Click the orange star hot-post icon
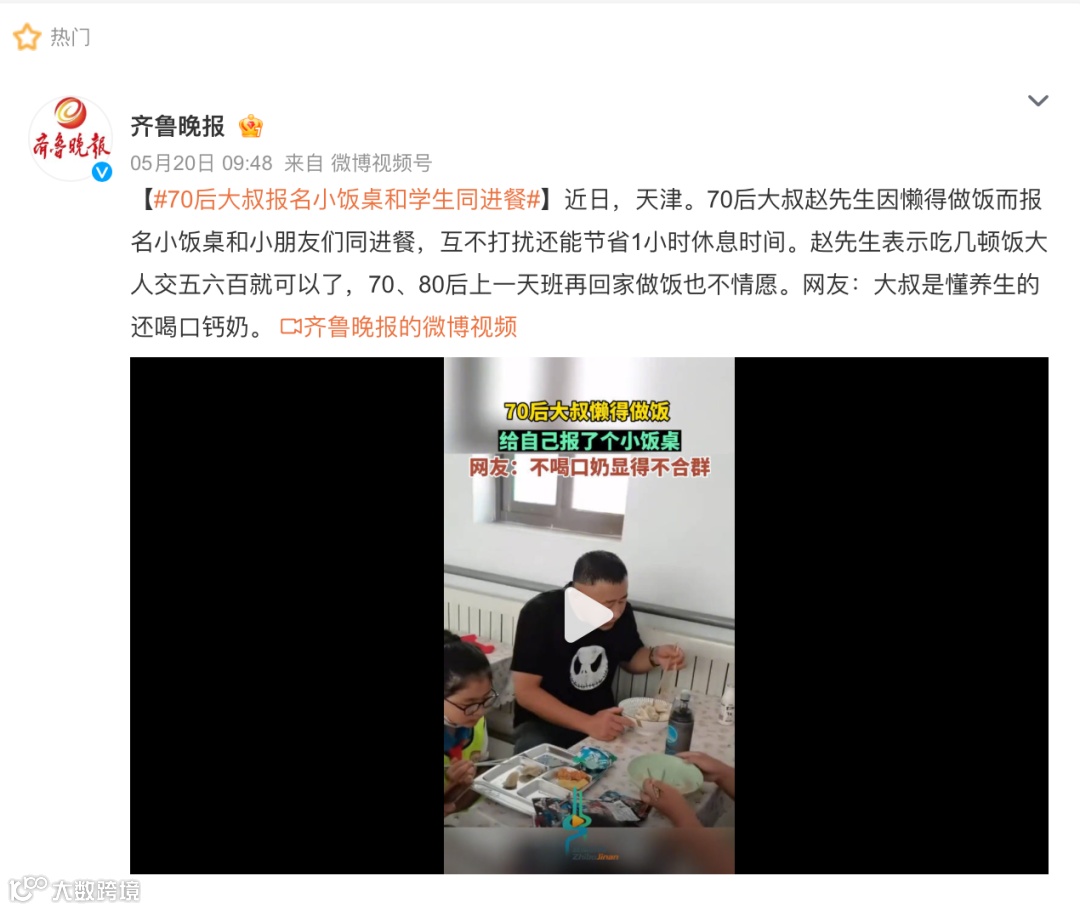 click(x=27, y=37)
